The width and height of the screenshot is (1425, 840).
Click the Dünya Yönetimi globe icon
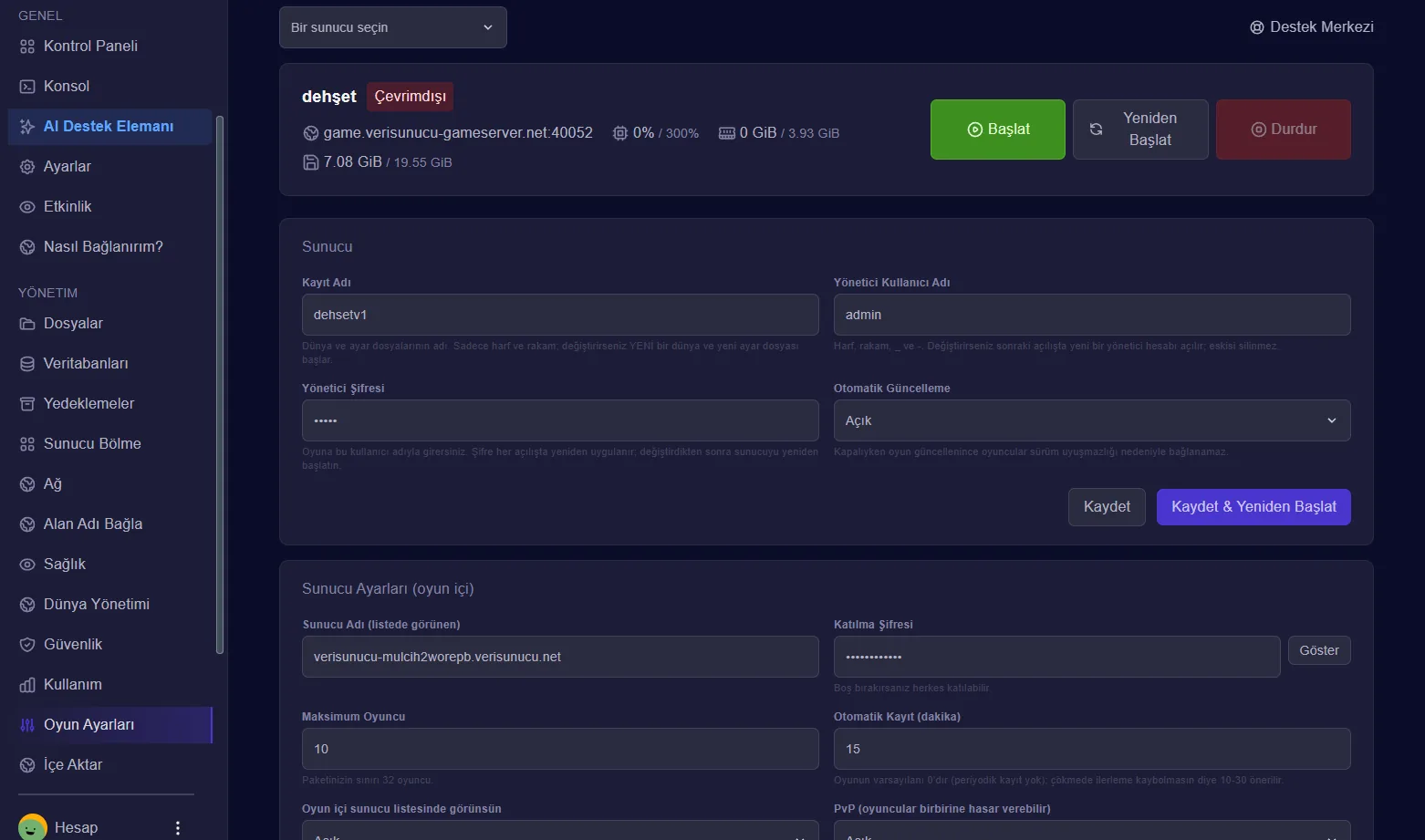coord(27,605)
